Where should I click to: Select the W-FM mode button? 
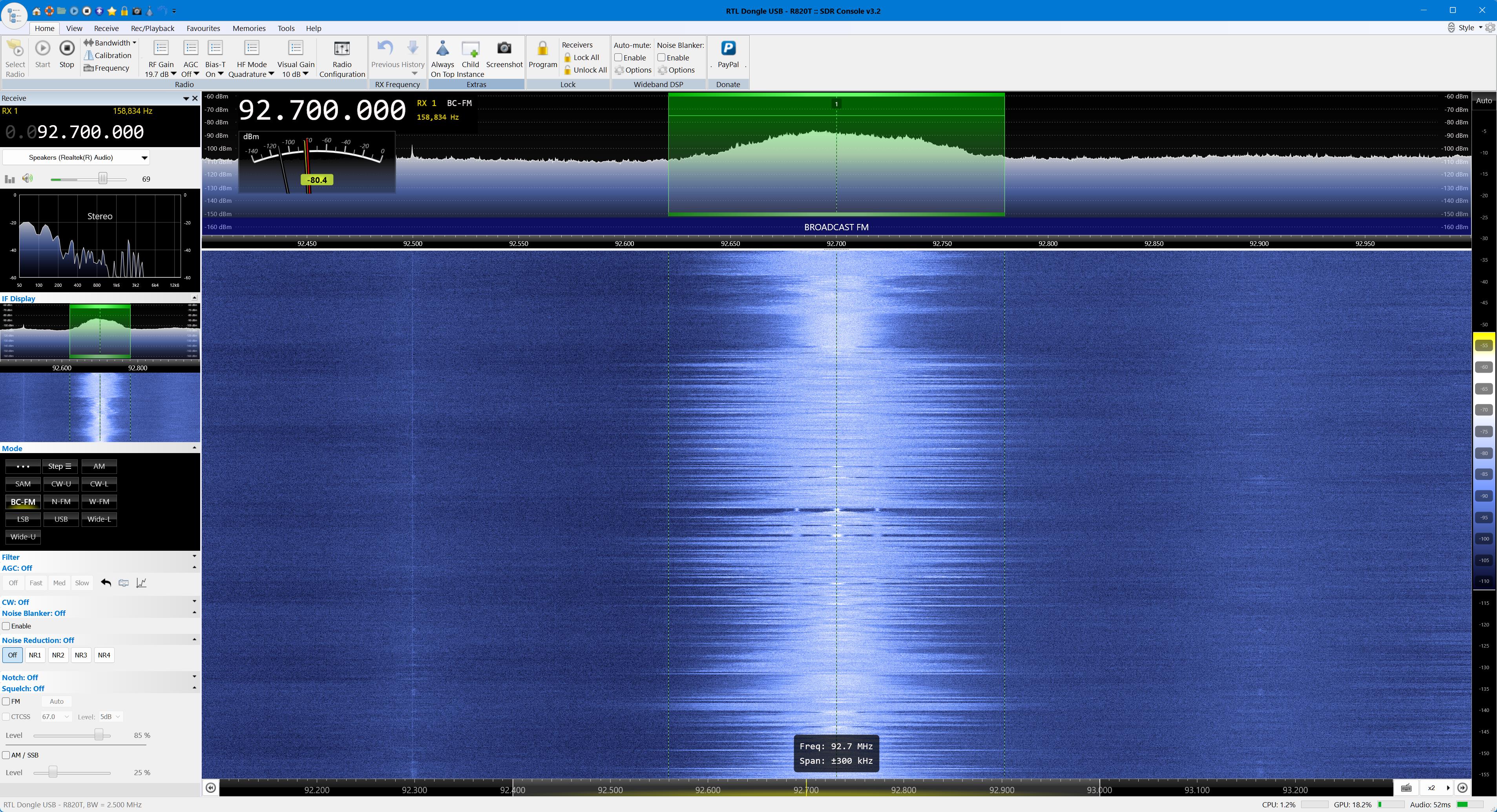point(99,501)
